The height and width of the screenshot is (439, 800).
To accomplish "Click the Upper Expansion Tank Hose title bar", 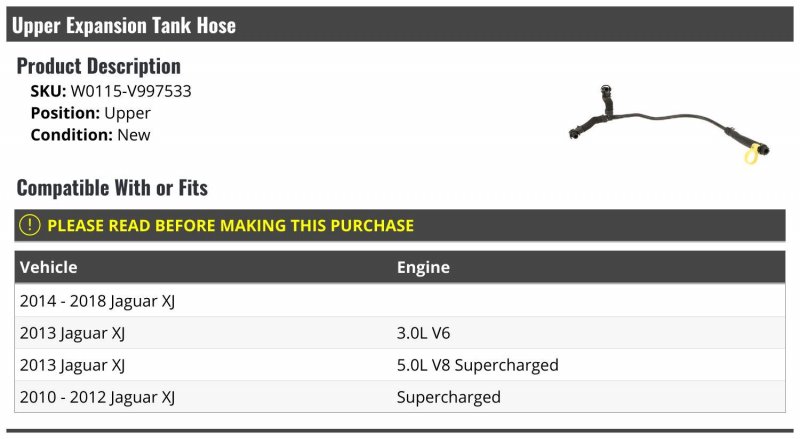I will 400,25.
